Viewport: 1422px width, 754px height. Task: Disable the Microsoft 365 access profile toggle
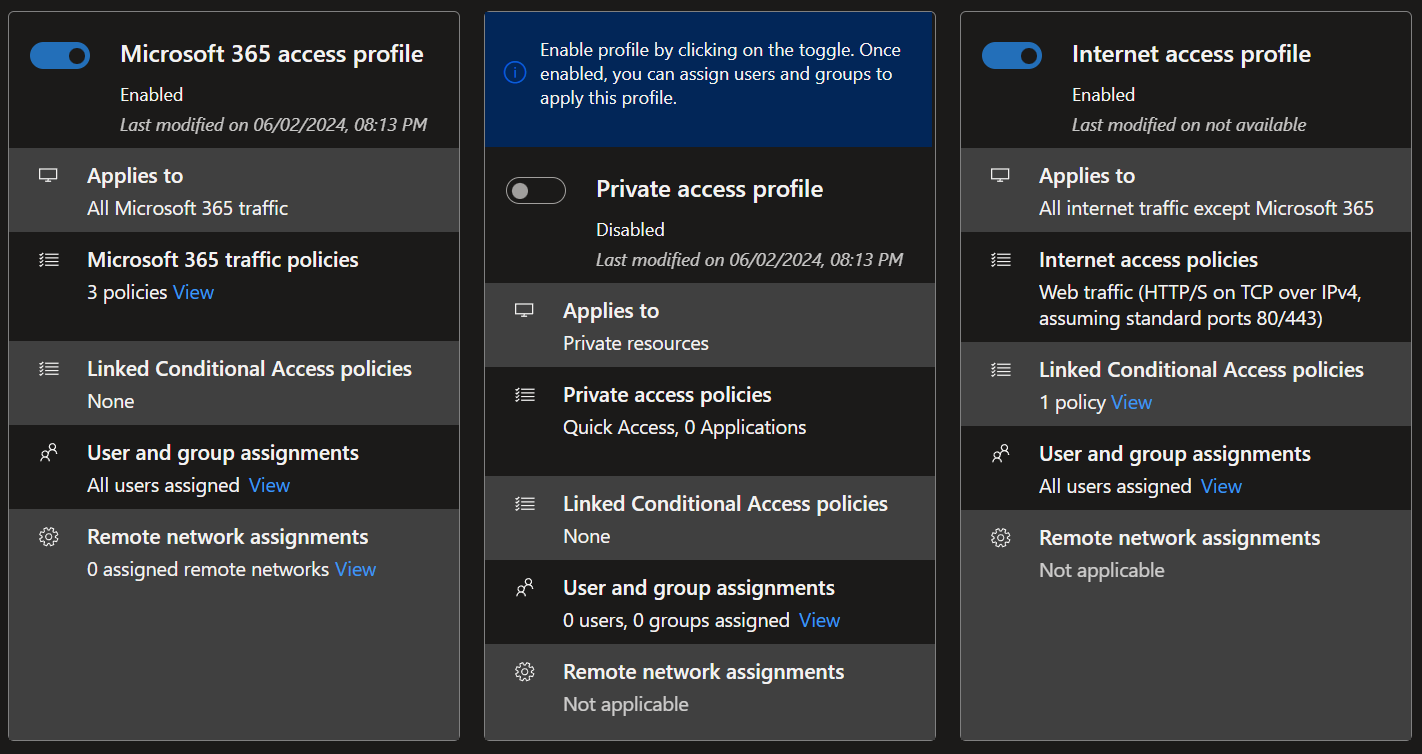tap(60, 56)
